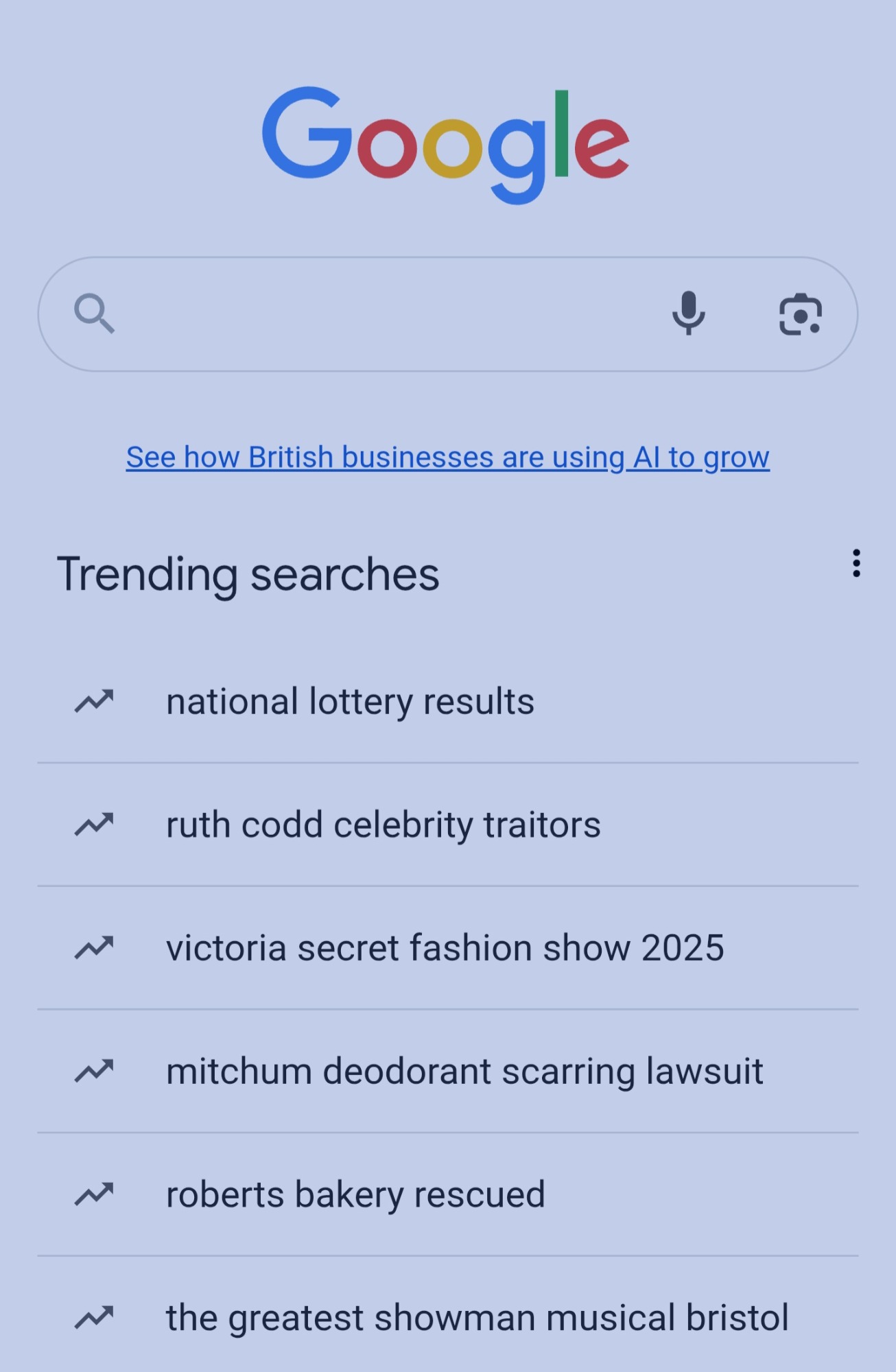896x1372 pixels.
Task: Tap inside the empty search box
Action: coord(384,314)
